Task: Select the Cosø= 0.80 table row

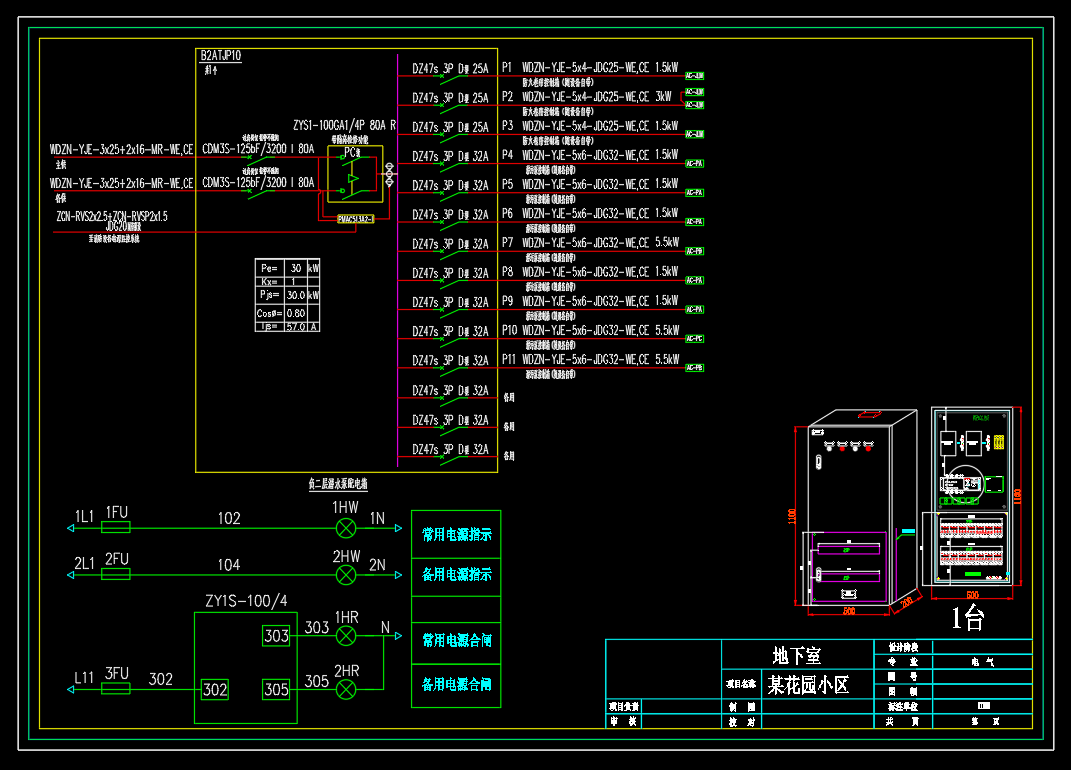Action: pyautogui.click(x=288, y=313)
